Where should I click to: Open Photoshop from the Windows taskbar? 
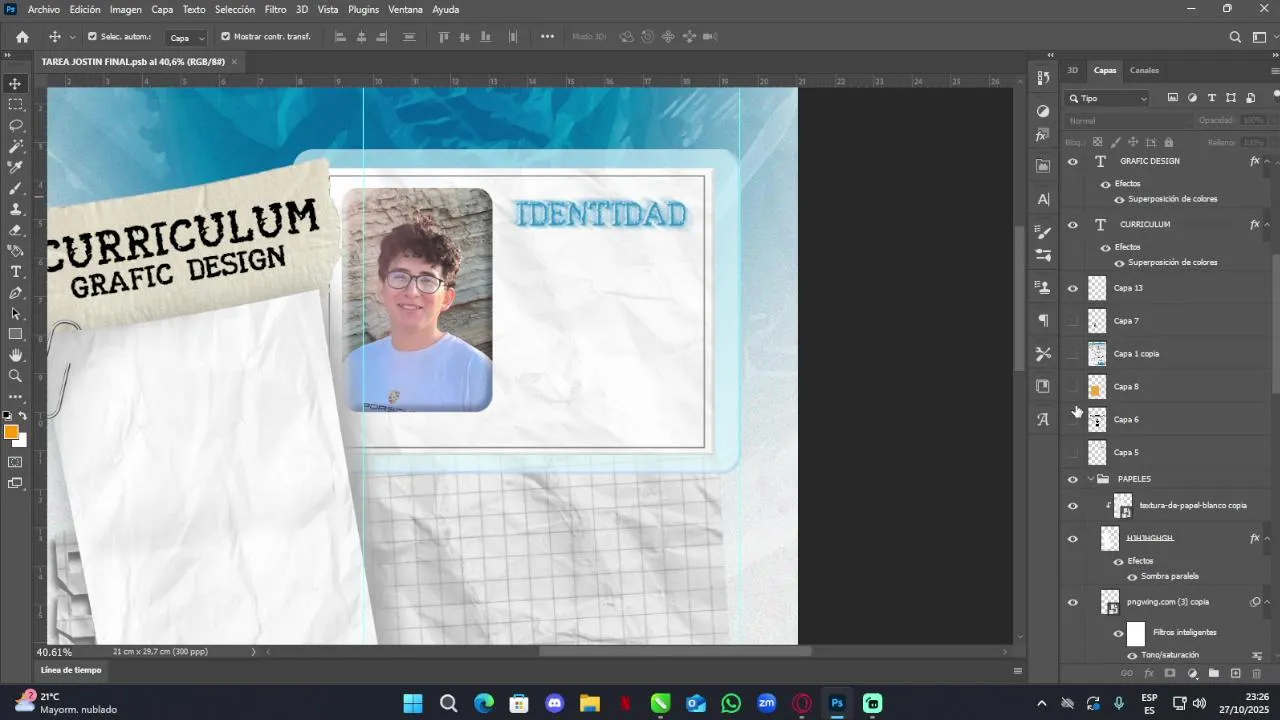click(x=837, y=703)
